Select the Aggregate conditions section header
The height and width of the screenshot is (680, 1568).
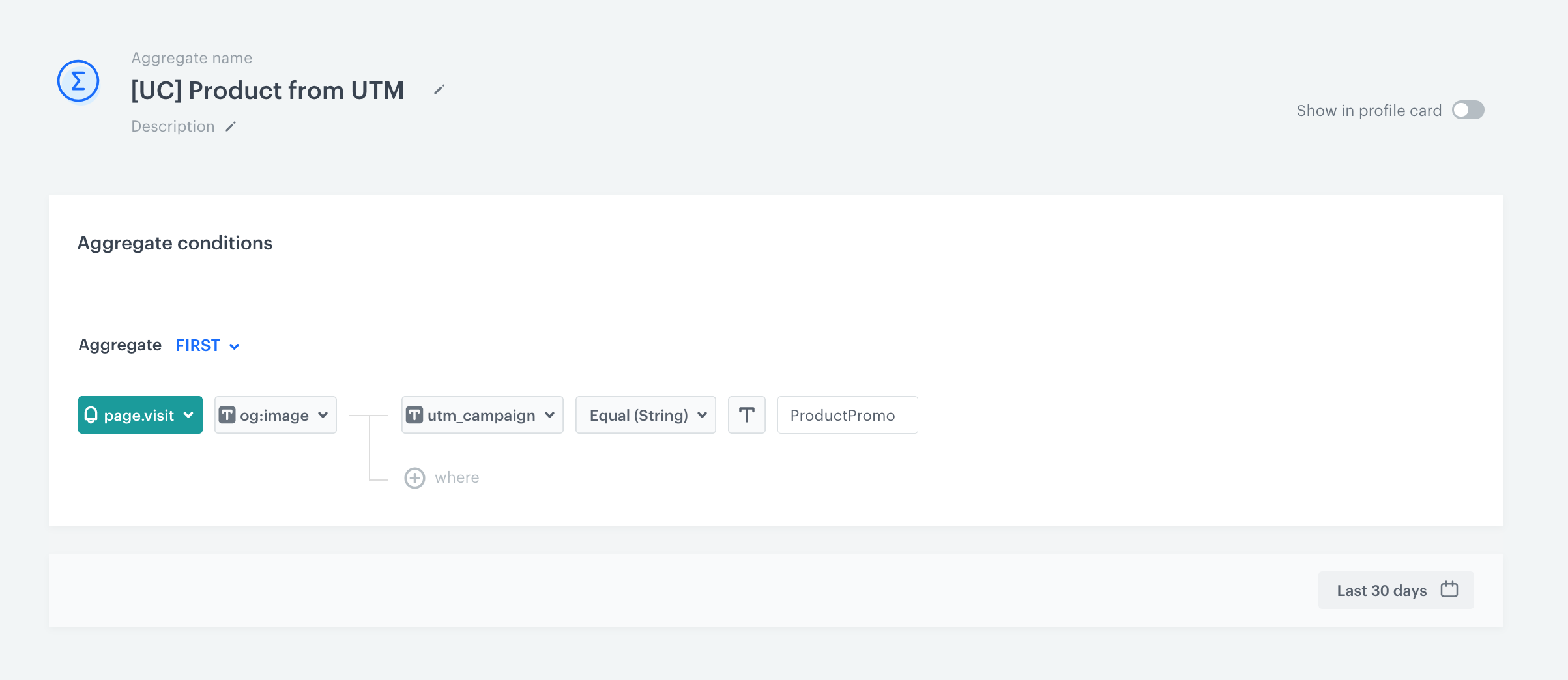coord(175,243)
